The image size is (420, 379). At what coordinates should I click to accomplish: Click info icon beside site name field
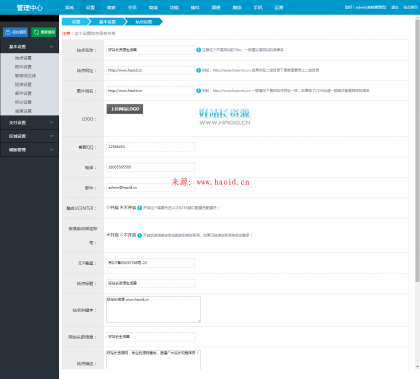[199, 50]
